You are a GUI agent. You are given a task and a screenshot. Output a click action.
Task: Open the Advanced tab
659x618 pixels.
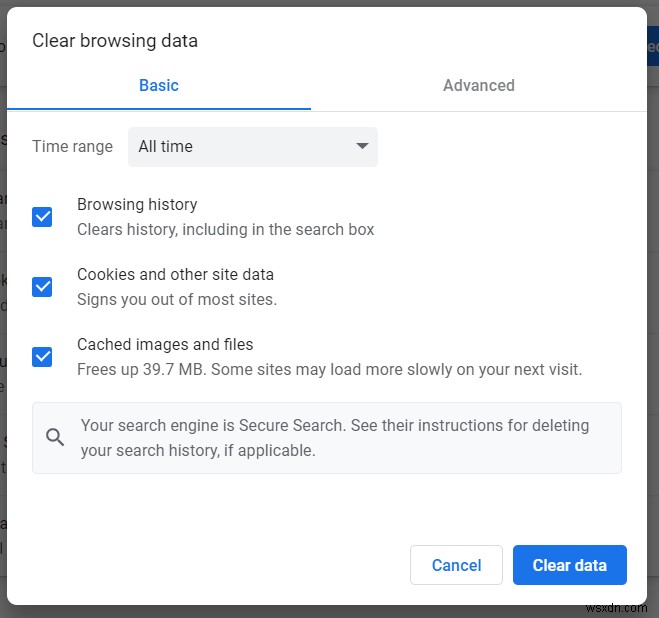[x=479, y=86]
